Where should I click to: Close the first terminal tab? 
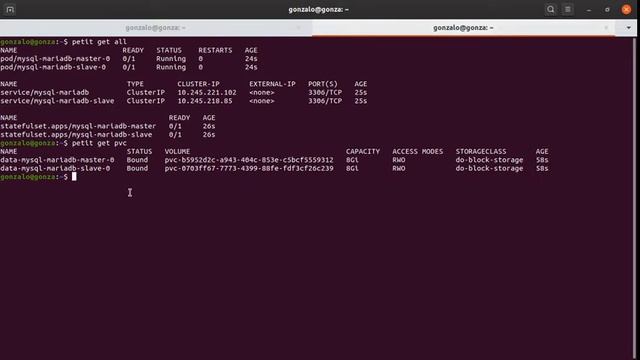[x=298, y=28]
